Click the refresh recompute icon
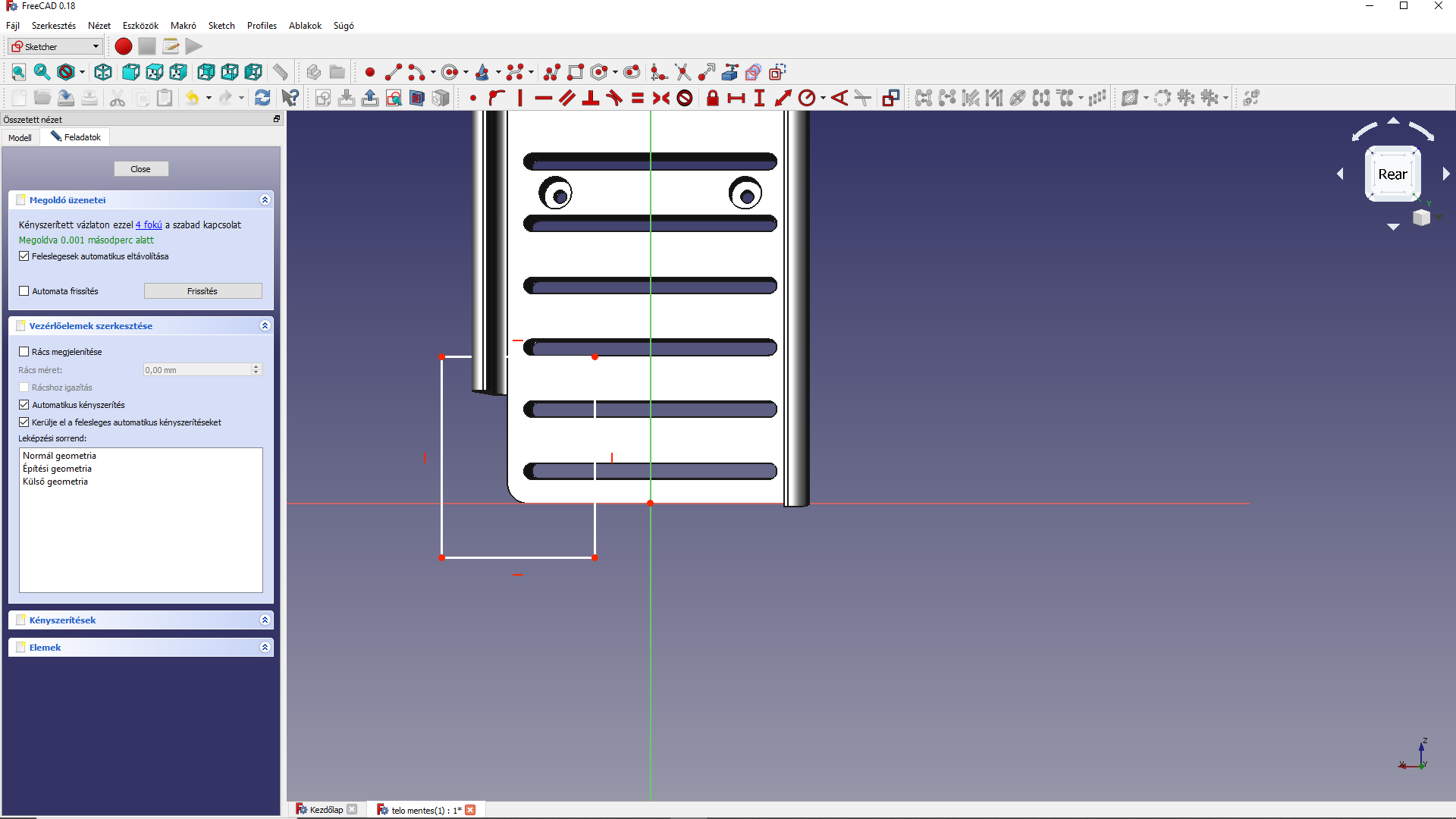This screenshot has width=1456, height=819. point(262,98)
